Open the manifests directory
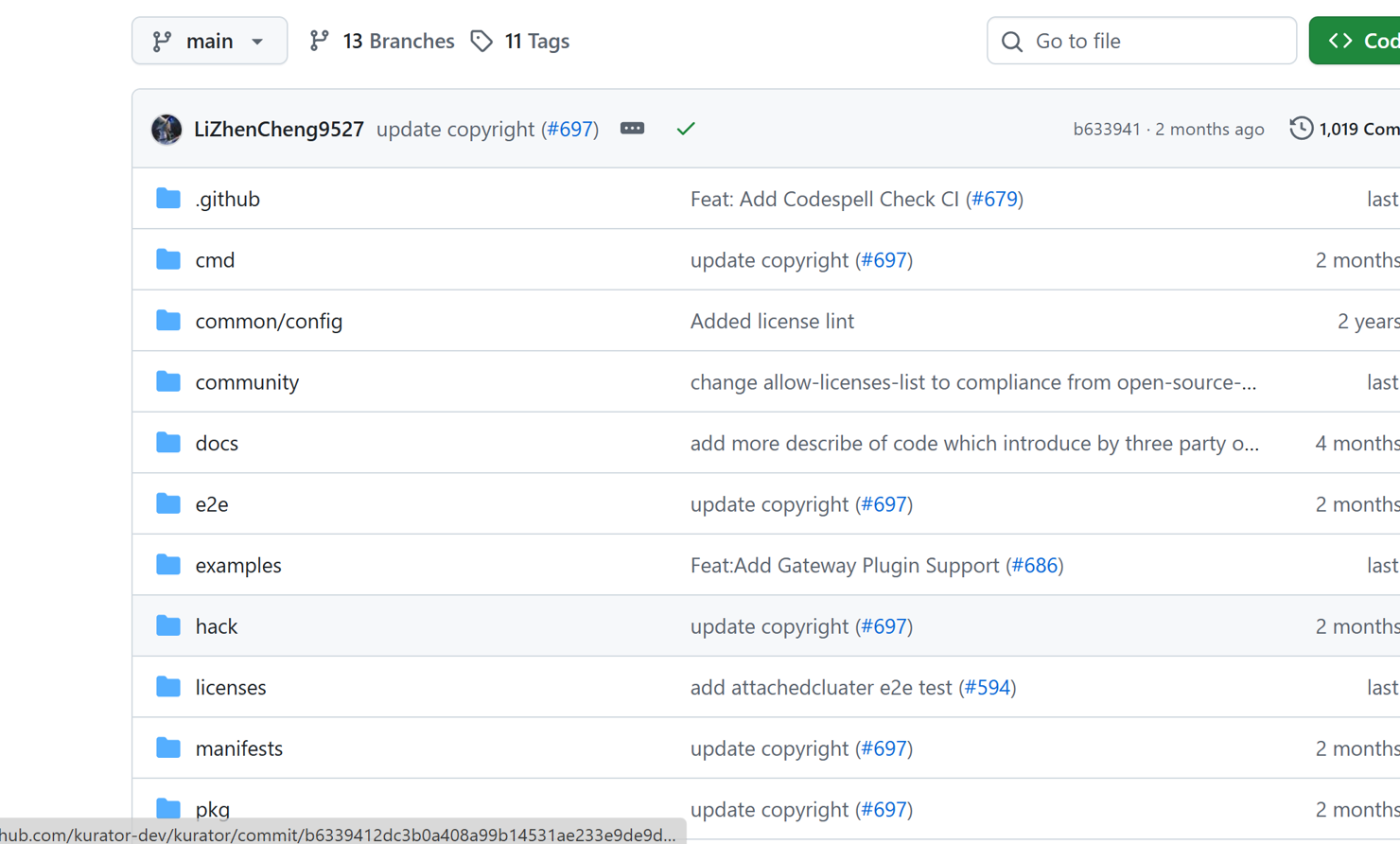Image resolution: width=1400 pixels, height=844 pixels. (239, 748)
